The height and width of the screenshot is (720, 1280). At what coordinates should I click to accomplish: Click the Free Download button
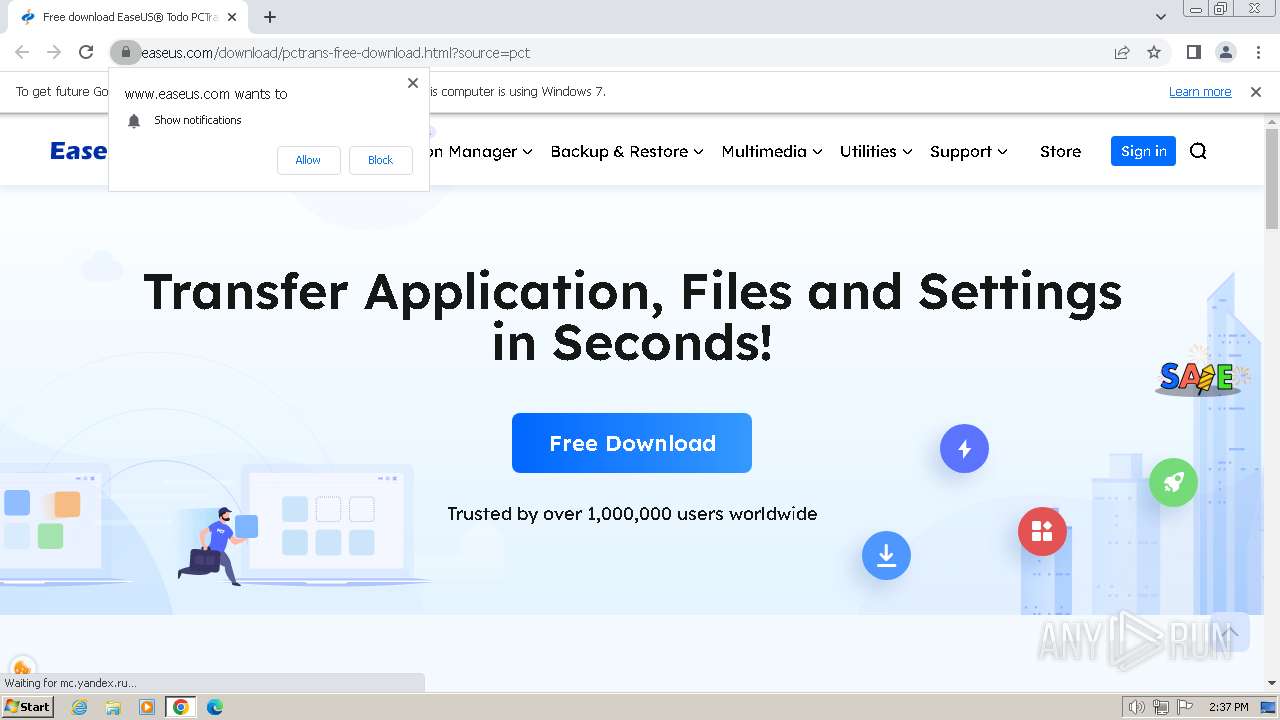click(x=632, y=443)
